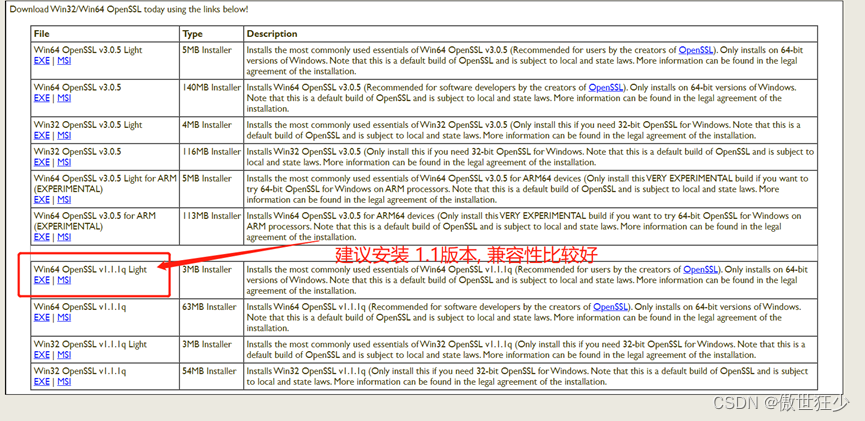Open OpenSSL link in Win64 v1.1.1q 63MB description
This screenshot has width=865, height=421.
[611, 307]
